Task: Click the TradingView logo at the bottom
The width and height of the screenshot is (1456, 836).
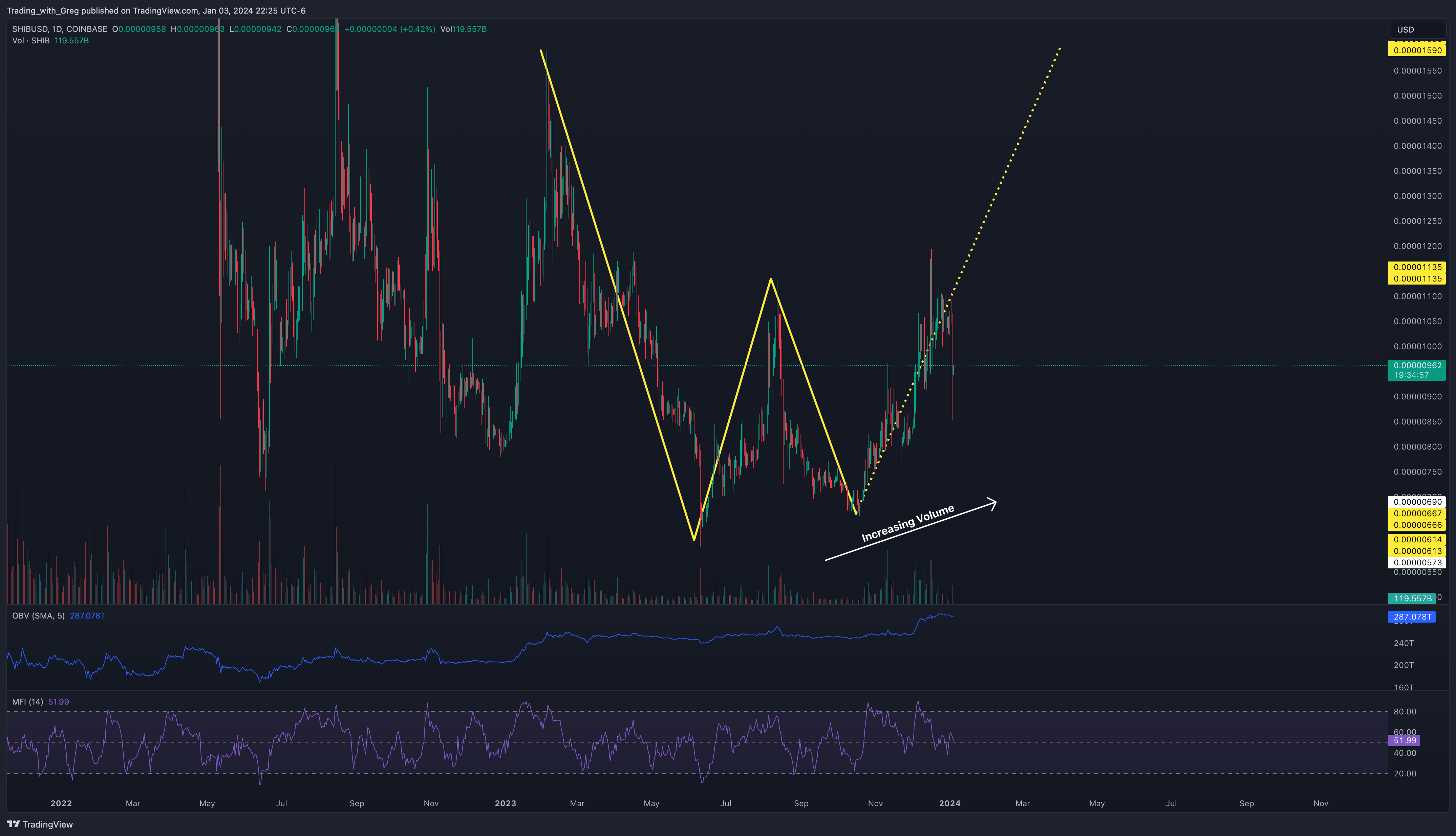Action: coord(40,824)
